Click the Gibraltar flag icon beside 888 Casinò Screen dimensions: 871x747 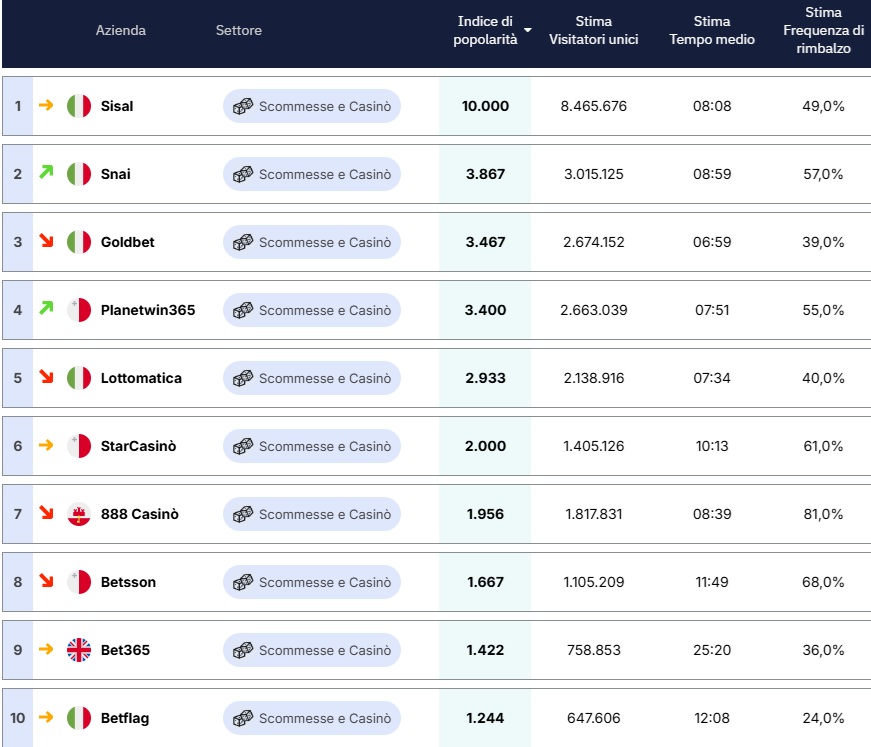click(79, 514)
